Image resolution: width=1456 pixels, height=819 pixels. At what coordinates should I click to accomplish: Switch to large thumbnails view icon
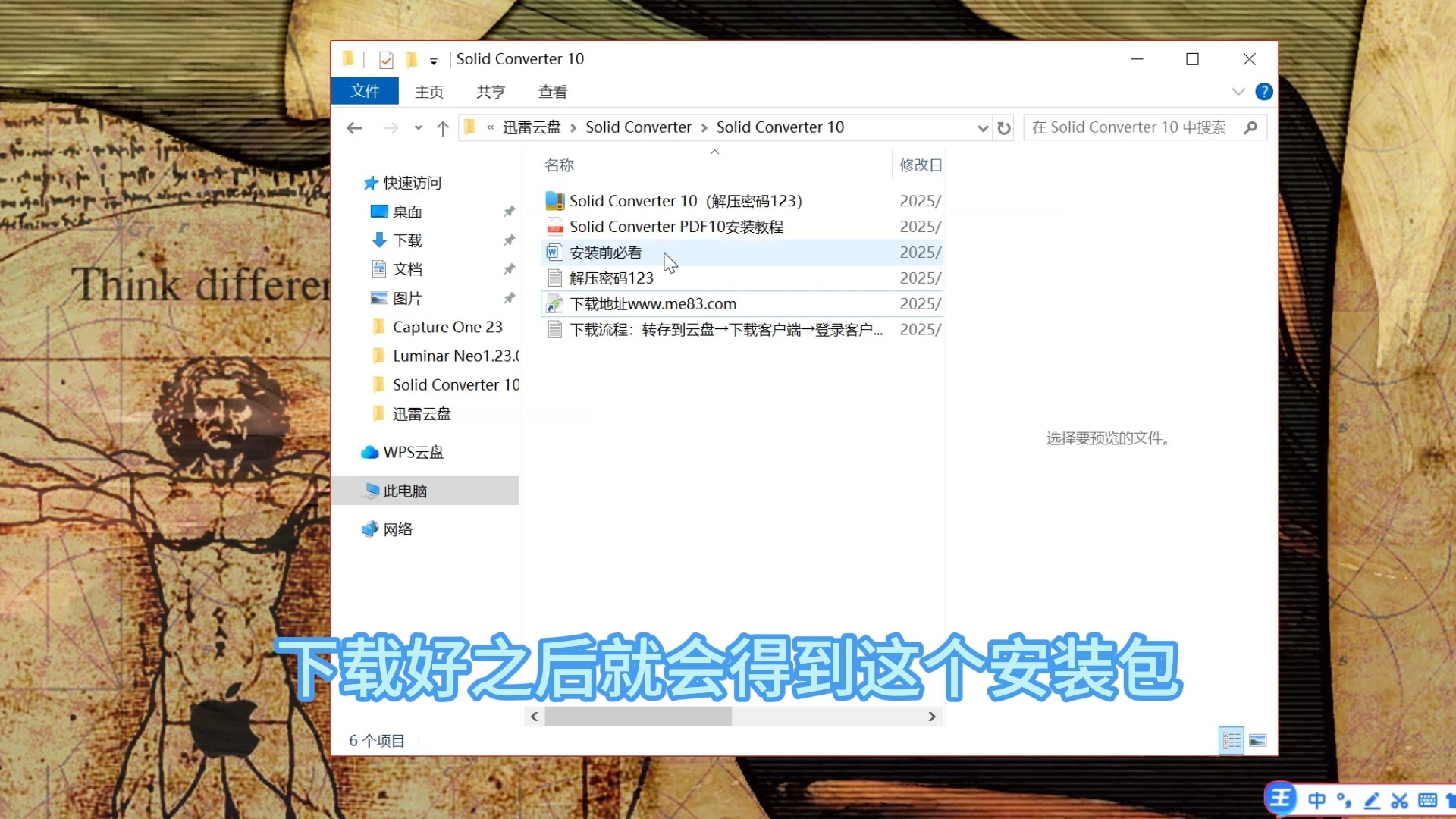(x=1258, y=741)
